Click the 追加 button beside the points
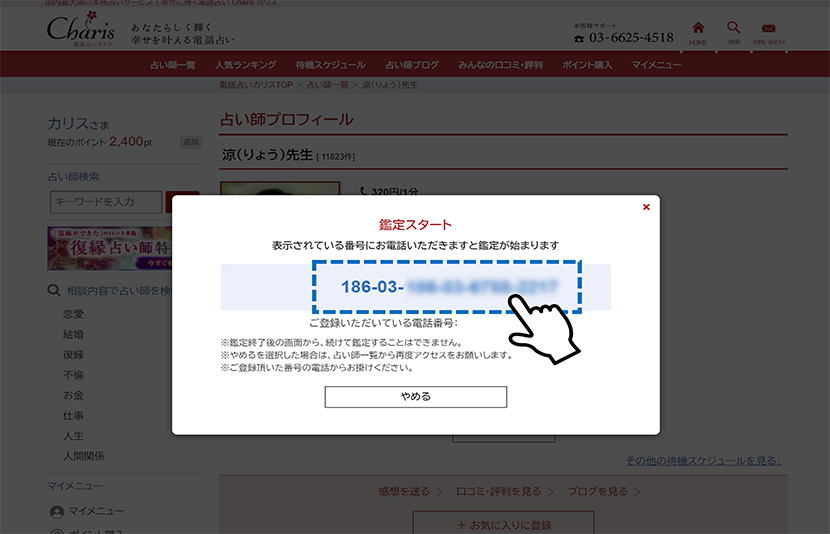The image size is (830, 534). pos(190,142)
